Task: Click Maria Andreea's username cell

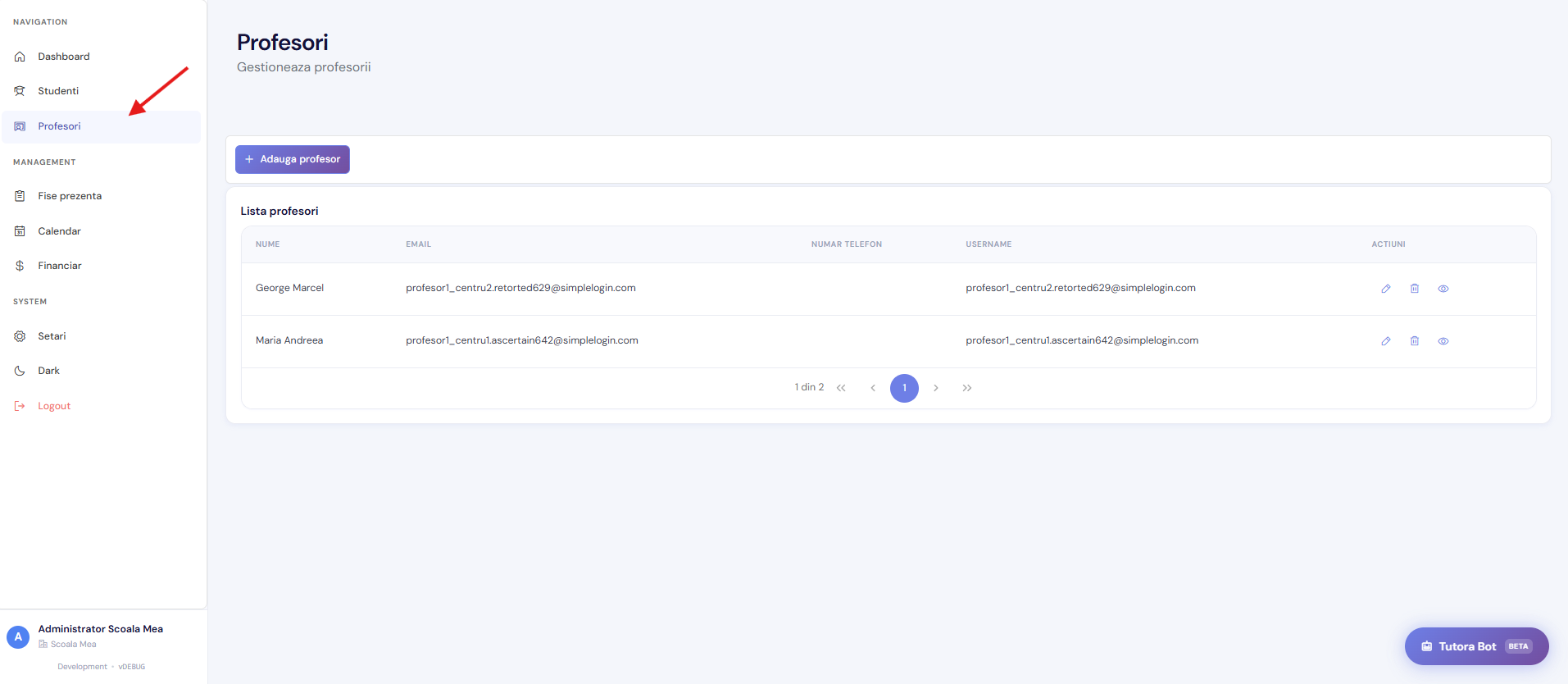Action: [x=1082, y=340]
